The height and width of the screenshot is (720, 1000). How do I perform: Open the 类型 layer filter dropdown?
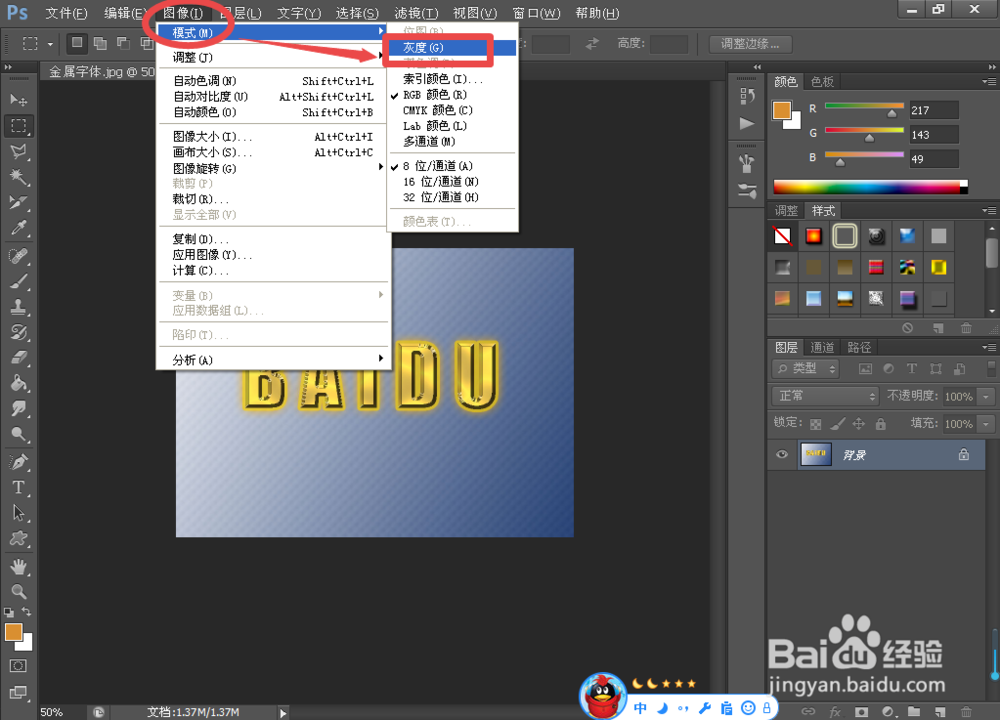coord(805,369)
